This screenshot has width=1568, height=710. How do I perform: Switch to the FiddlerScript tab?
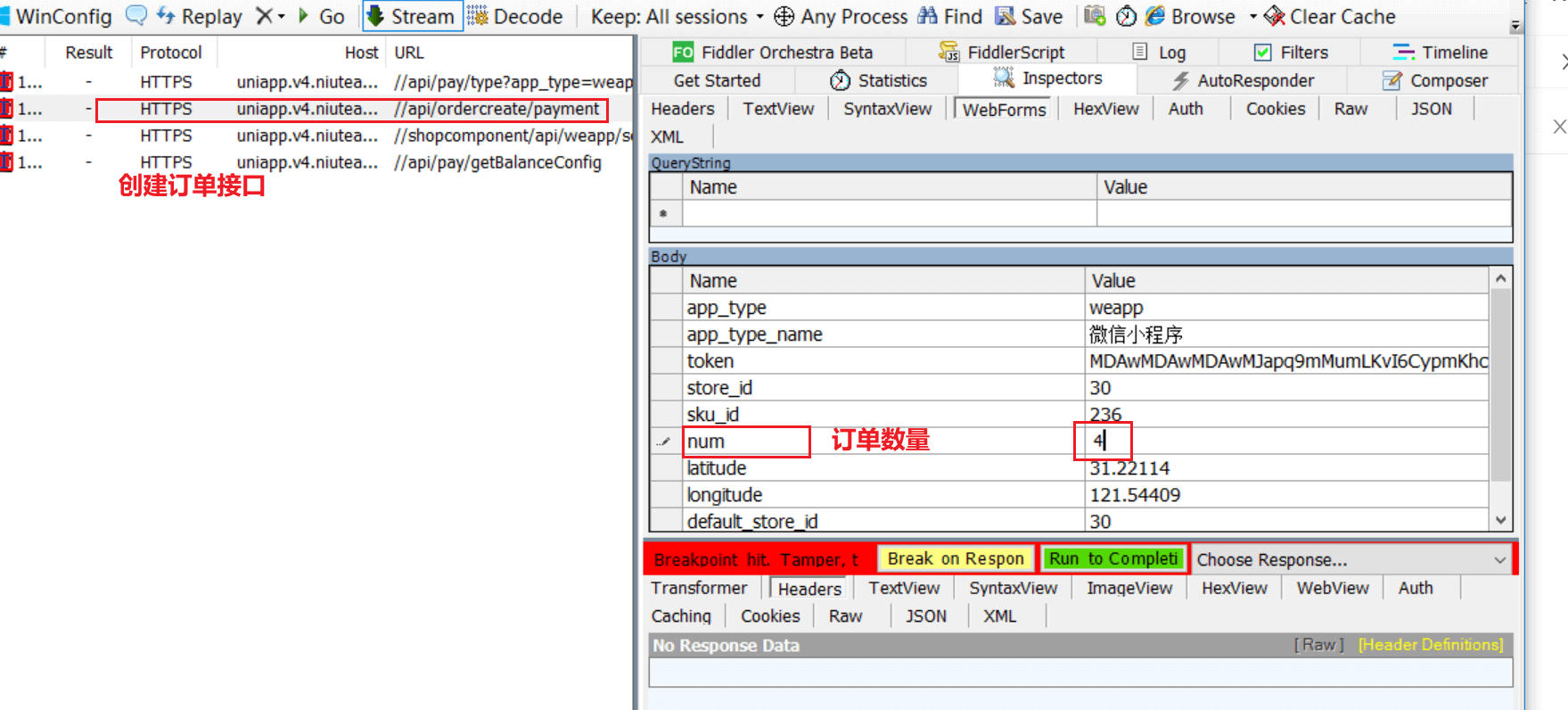[x=1002, y=52]
